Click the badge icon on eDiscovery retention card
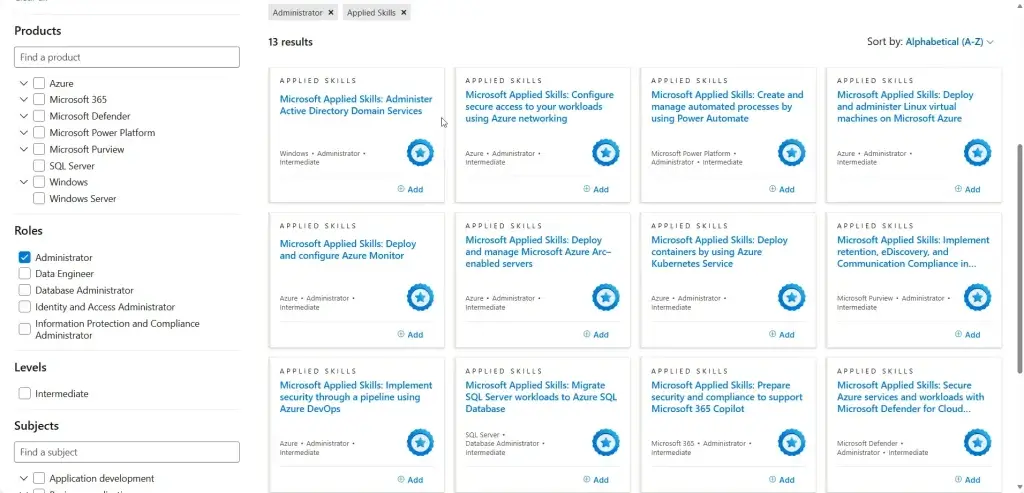The width and height of the screenshot is (1024, 493). [x=977, y=298]
